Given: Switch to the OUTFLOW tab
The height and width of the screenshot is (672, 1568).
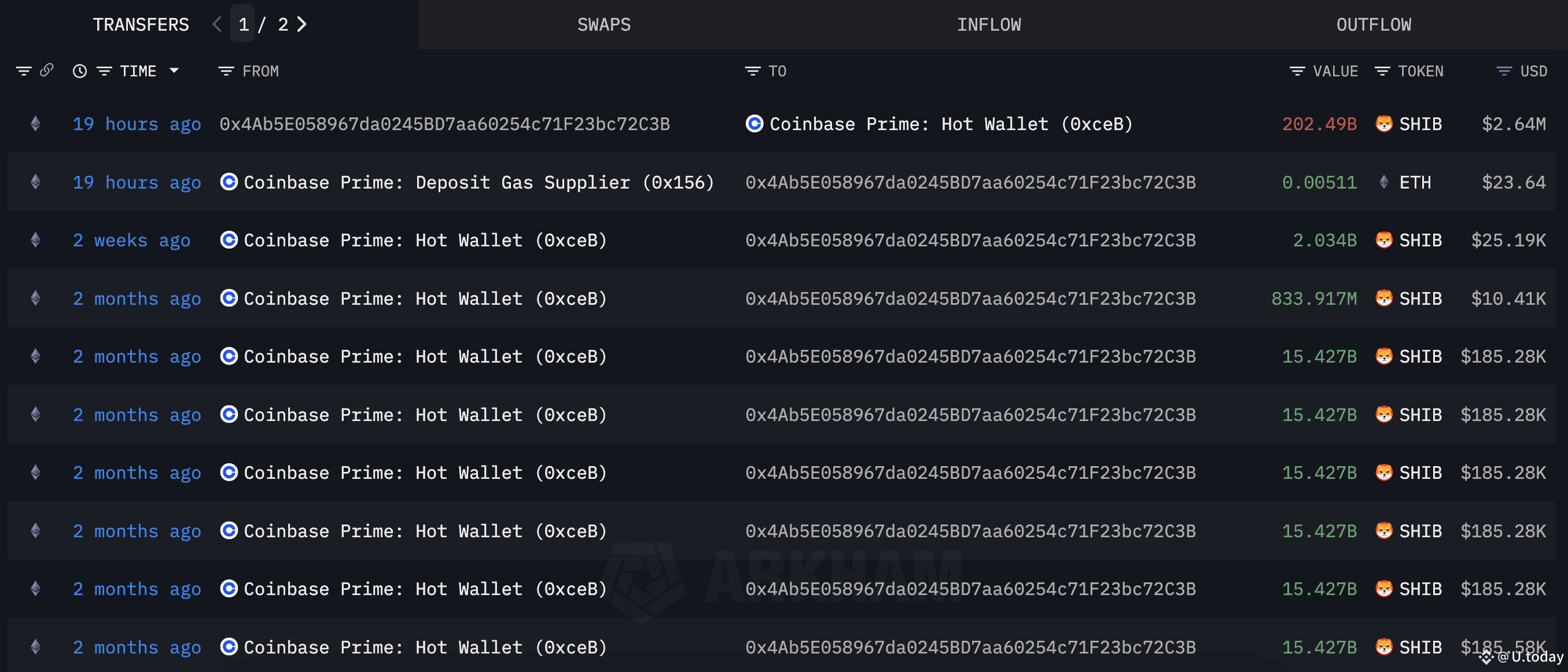Looking at the screenshot, I should 1374,24.
